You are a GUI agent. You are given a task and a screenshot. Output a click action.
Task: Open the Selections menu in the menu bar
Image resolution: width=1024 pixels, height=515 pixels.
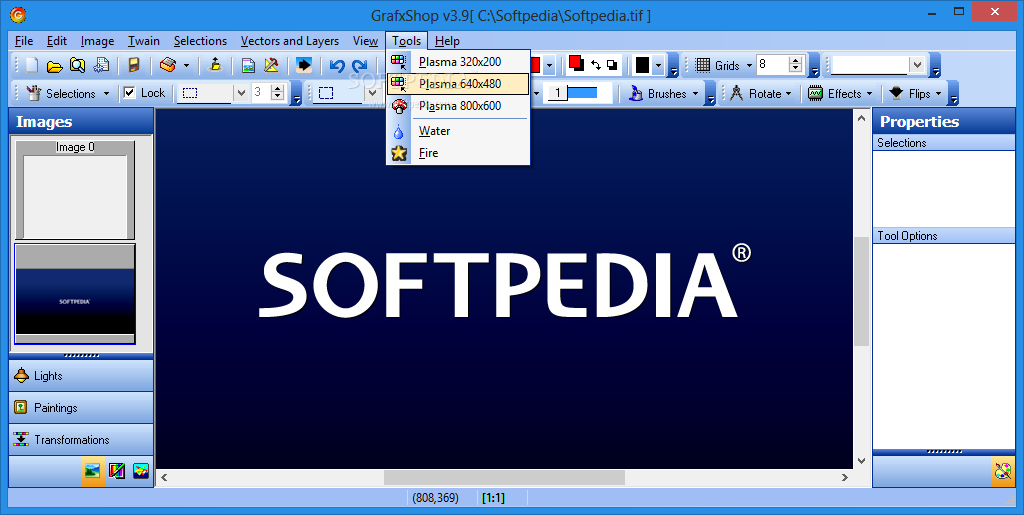(x=200, y=40)
